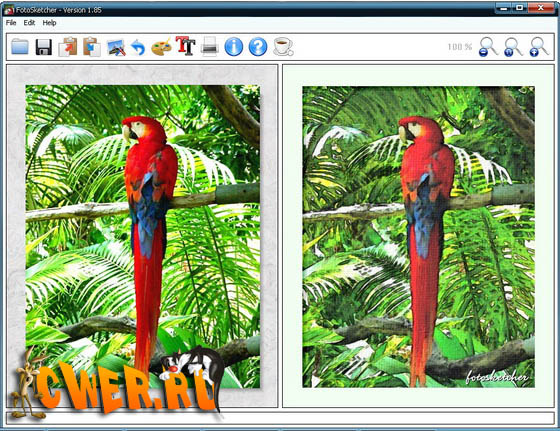Zoom in with the plus magnifier

click(539, 47)
